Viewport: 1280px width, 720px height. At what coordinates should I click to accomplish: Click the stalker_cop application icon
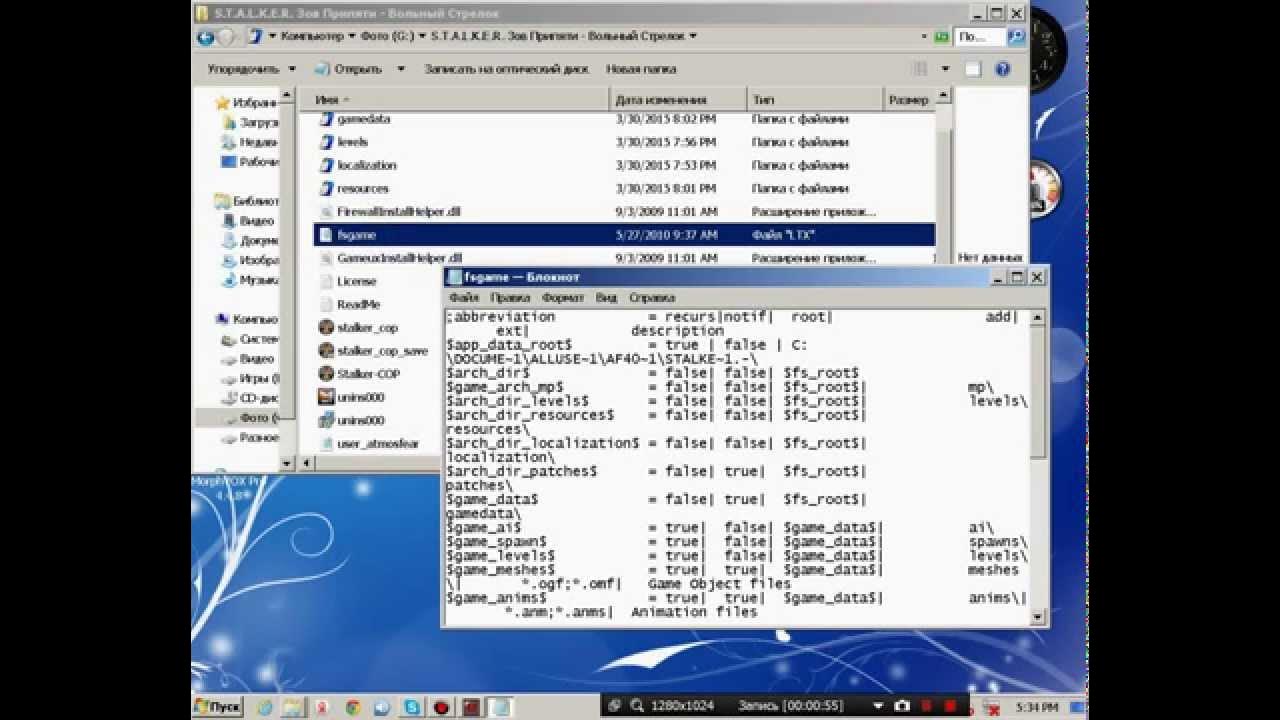326,327
